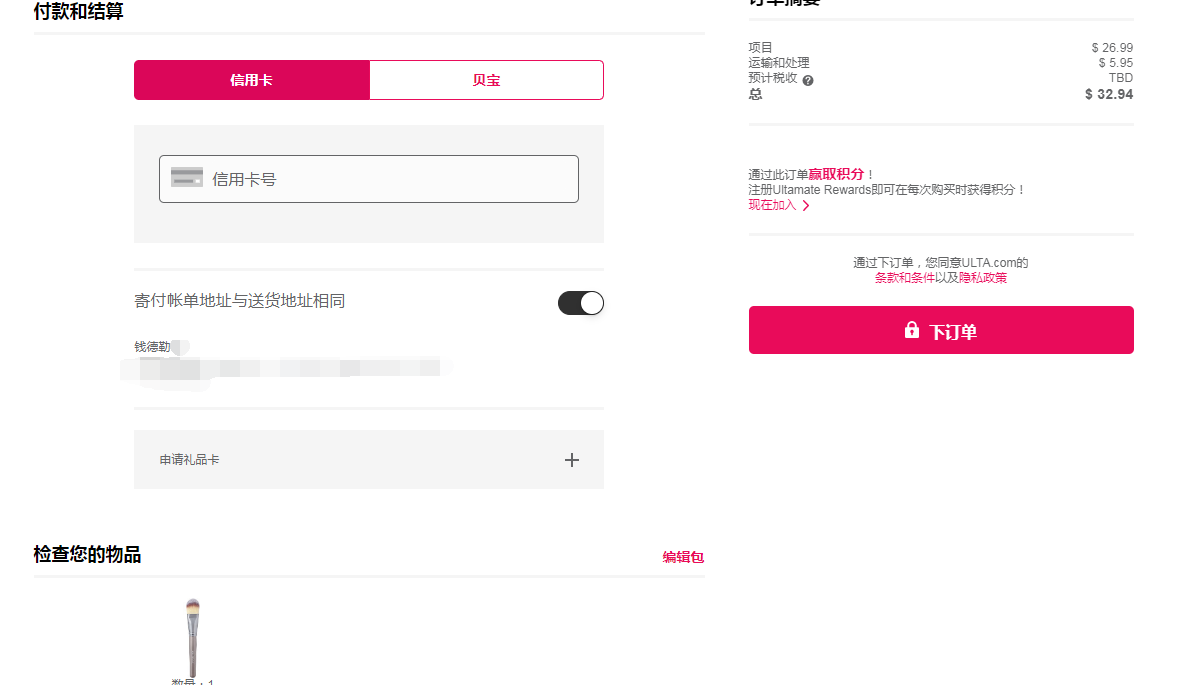Click the 付款和结算 section heading
The width and height of the screenshot is (1181, 685).
pos(79,12)
